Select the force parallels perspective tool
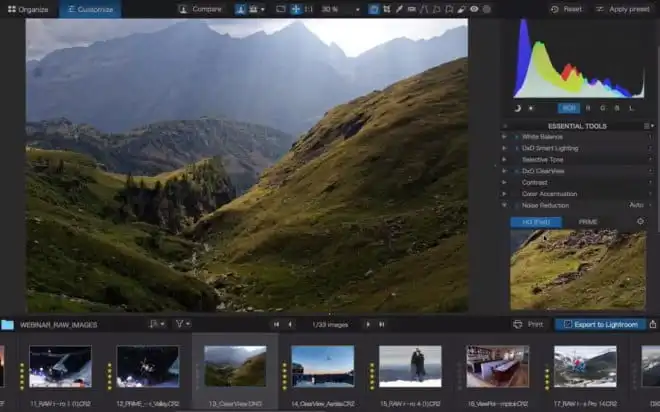Viewport: 660px width, 412px height. click(x=424, y=9)
